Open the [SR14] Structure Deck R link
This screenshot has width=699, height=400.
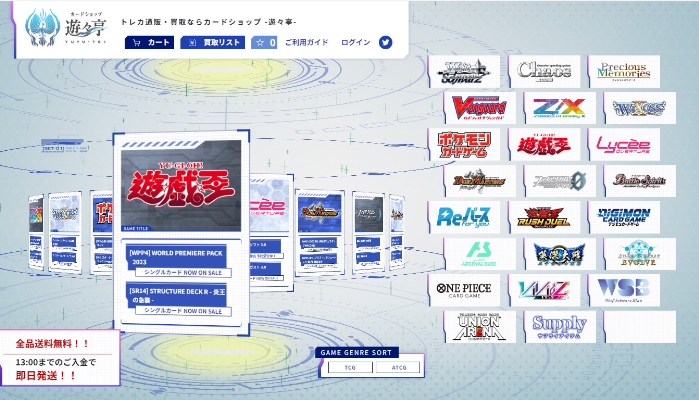[177, 299]
